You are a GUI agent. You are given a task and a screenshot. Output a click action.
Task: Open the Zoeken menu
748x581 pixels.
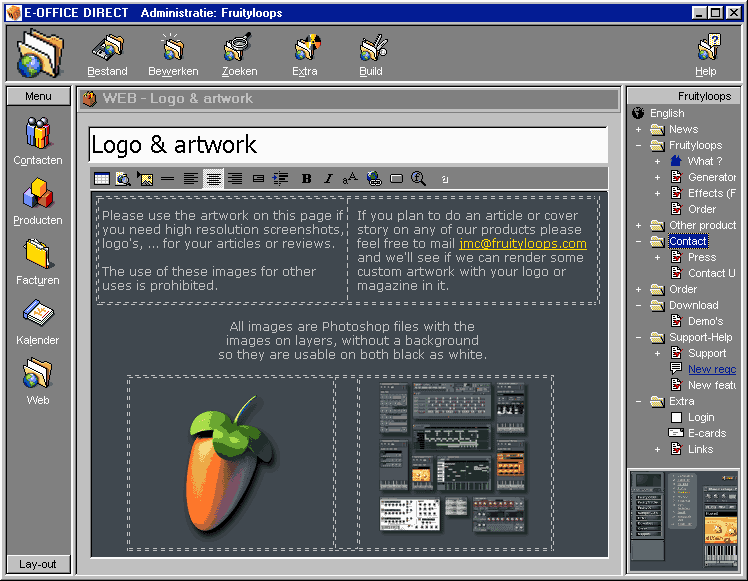point(239,55)
